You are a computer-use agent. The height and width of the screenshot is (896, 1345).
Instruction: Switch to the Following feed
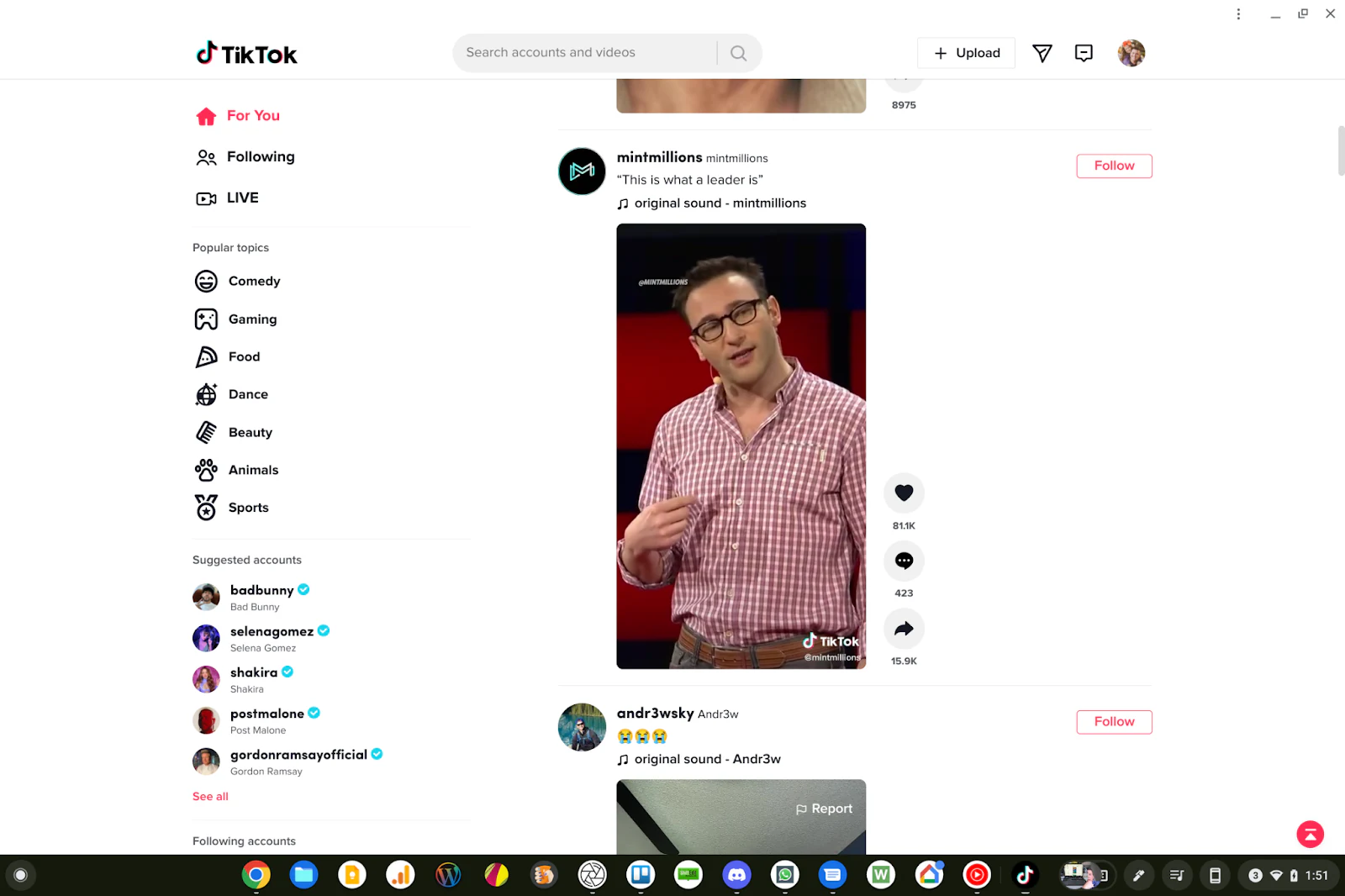click(245, 157)
